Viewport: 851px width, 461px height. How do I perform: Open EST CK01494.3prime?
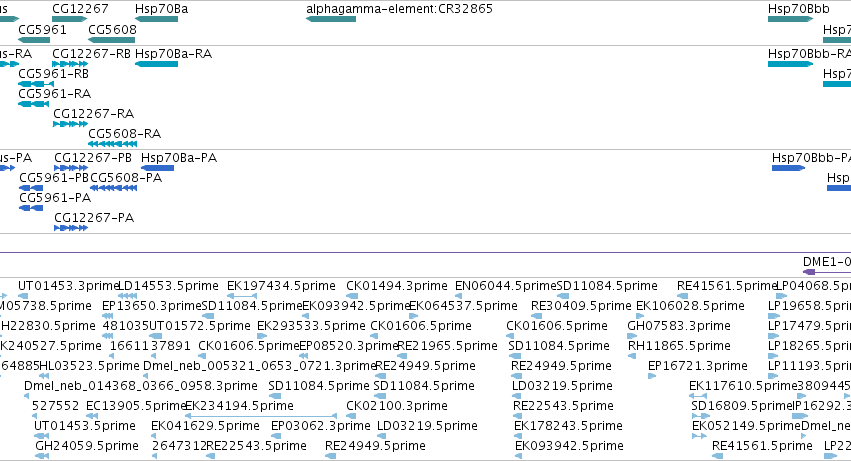coord(397,286)
